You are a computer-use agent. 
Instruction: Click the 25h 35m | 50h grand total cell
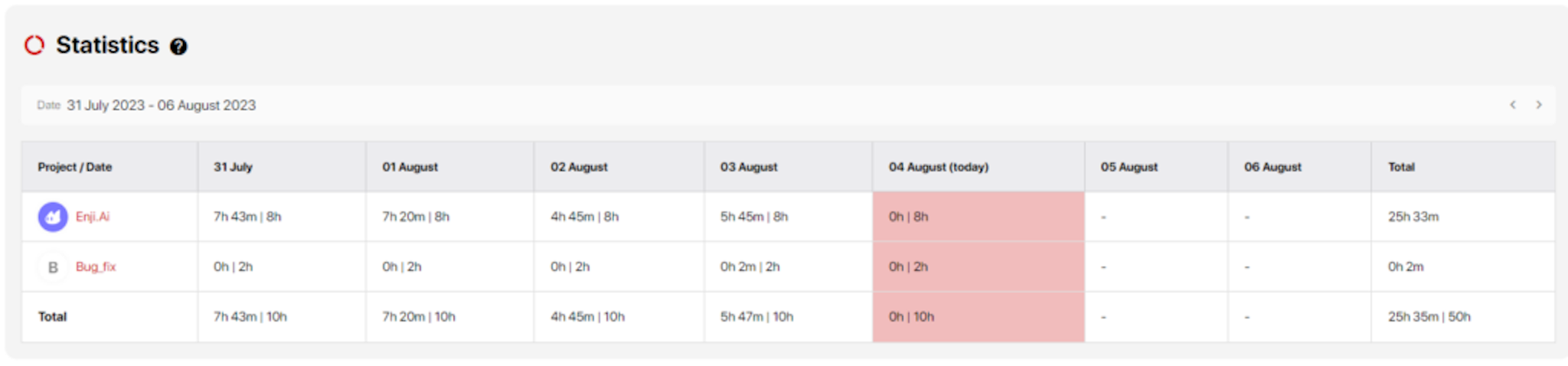[1463, 316]
